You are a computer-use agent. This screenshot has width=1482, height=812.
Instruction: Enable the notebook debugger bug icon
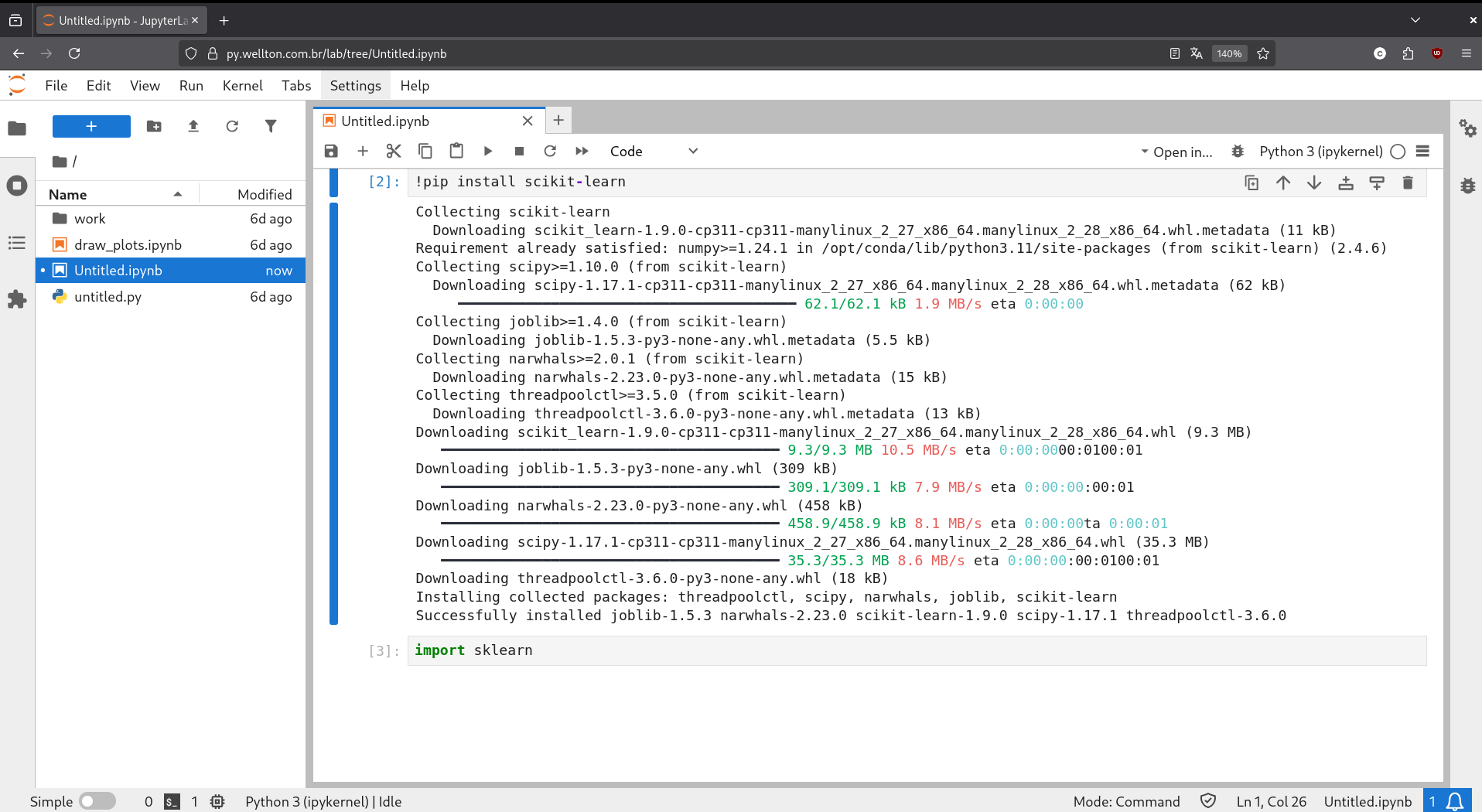pyautogui.click(x=1238, y=151)
